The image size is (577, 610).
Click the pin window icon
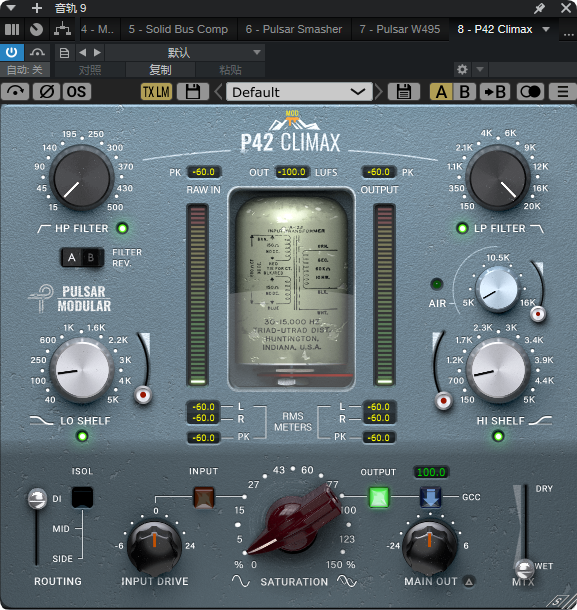[x=540, y=8]
